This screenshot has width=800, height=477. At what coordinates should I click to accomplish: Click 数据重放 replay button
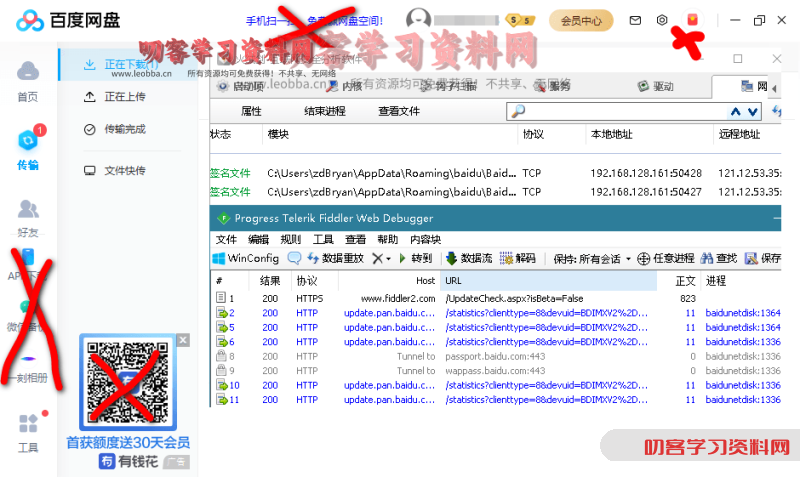tap(335, 259)
